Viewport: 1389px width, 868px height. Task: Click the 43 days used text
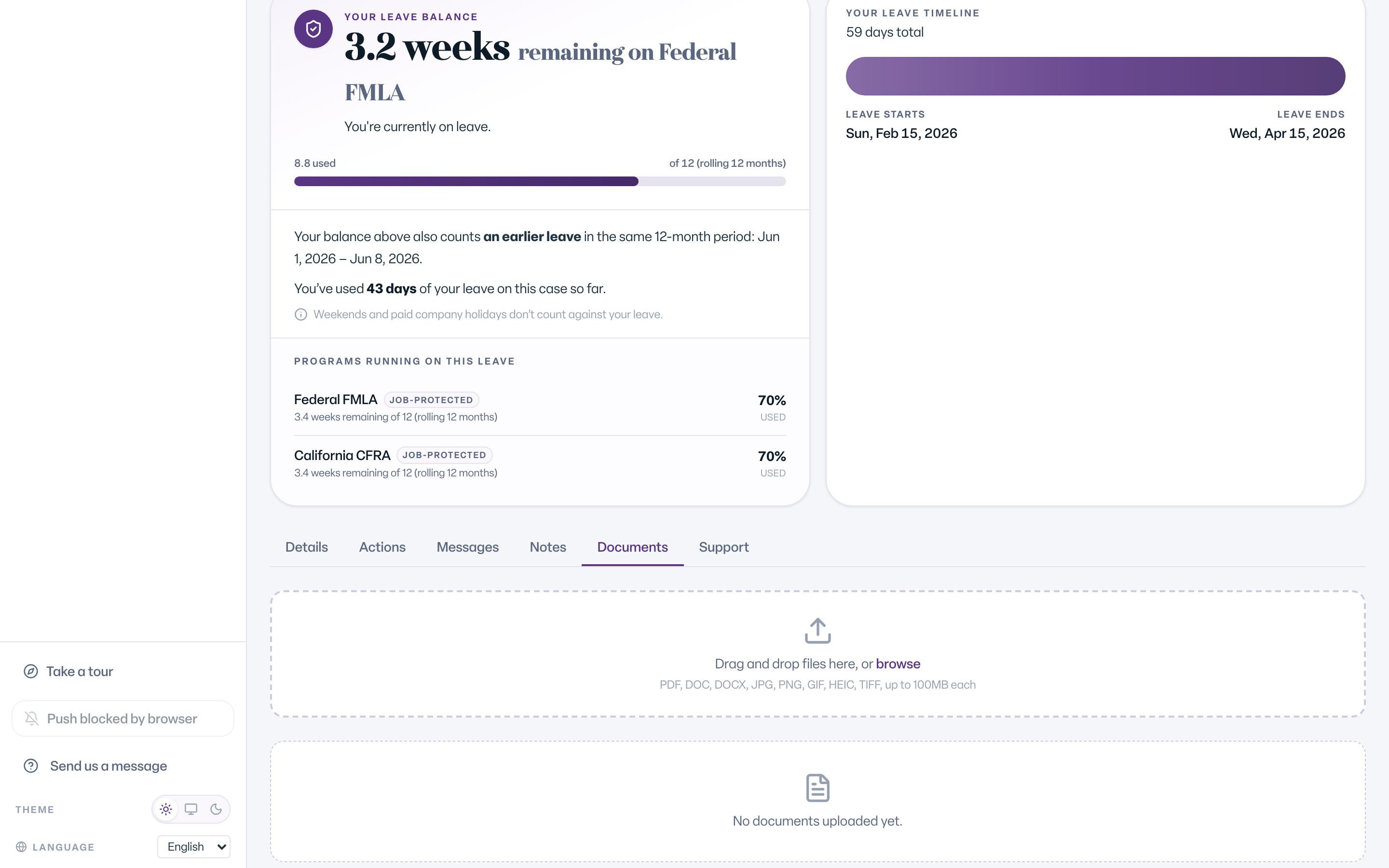click(392, 289)
